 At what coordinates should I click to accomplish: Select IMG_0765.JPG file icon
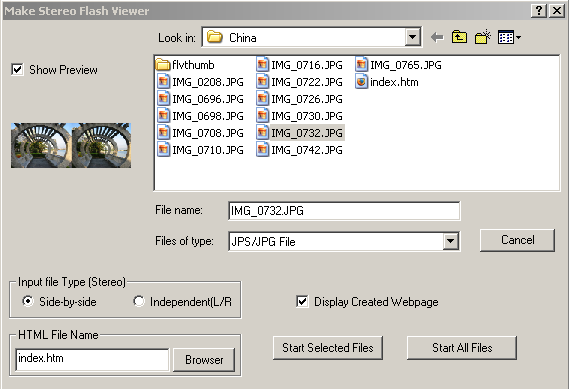361,65
